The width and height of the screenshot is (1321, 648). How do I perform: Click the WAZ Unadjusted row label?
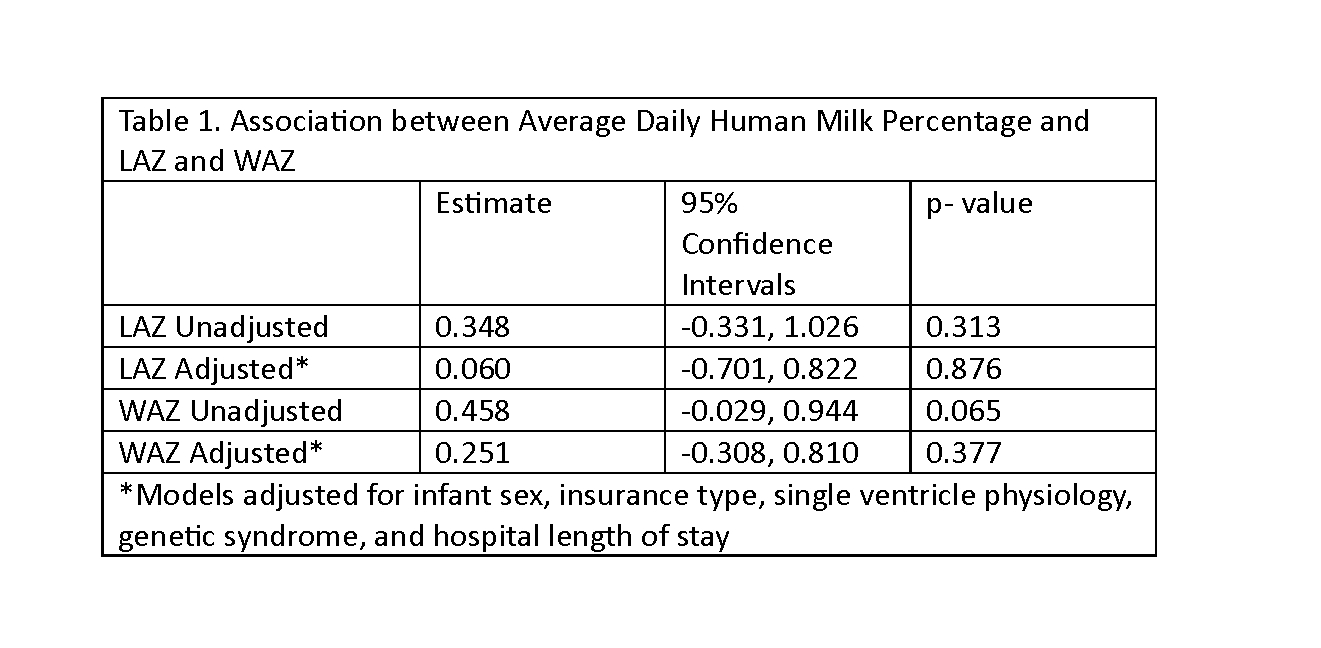coord(230,411)
